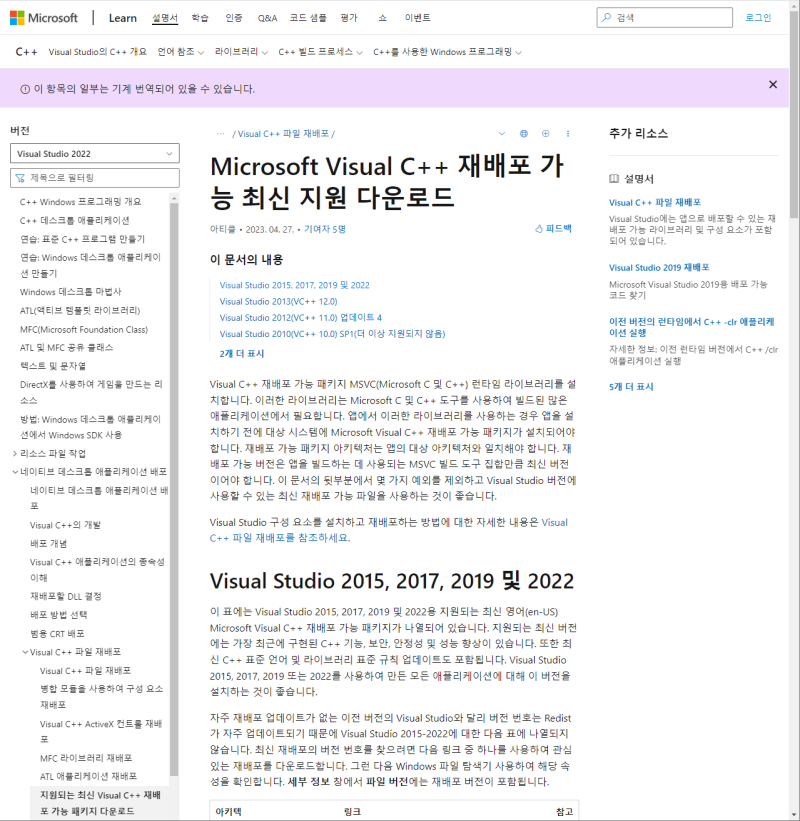The height and width of the screenshot is (821, 800).
Task: Click the page vertical scrollbar
Action: [794, 115]
